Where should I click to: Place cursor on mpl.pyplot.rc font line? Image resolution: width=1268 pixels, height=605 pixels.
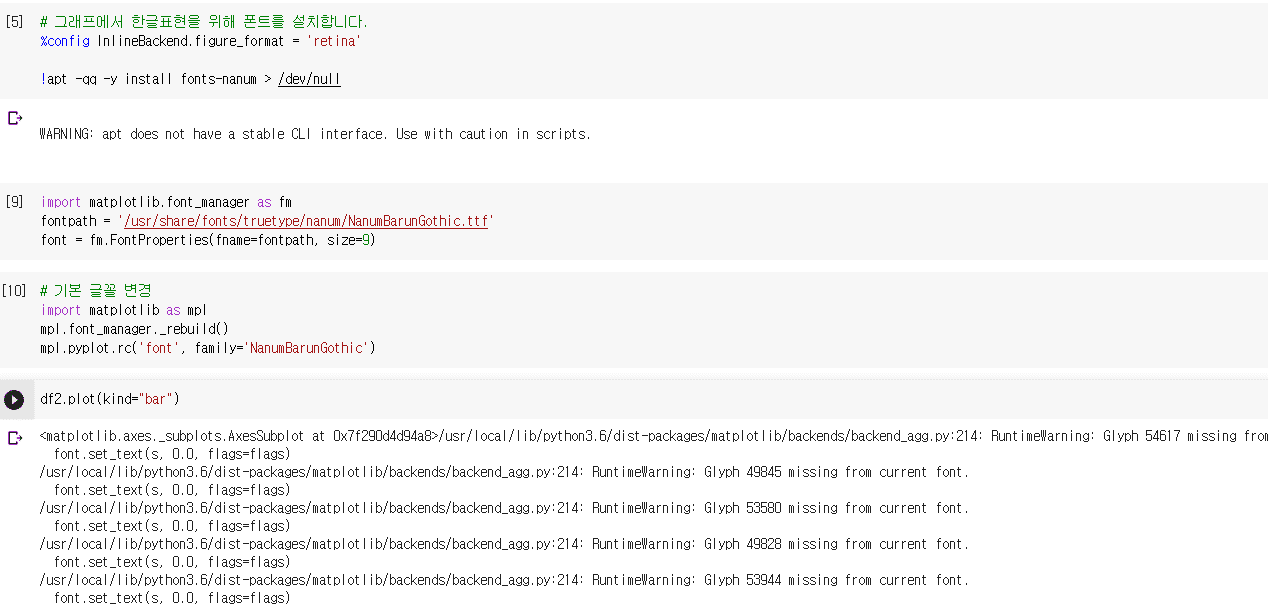207,348
